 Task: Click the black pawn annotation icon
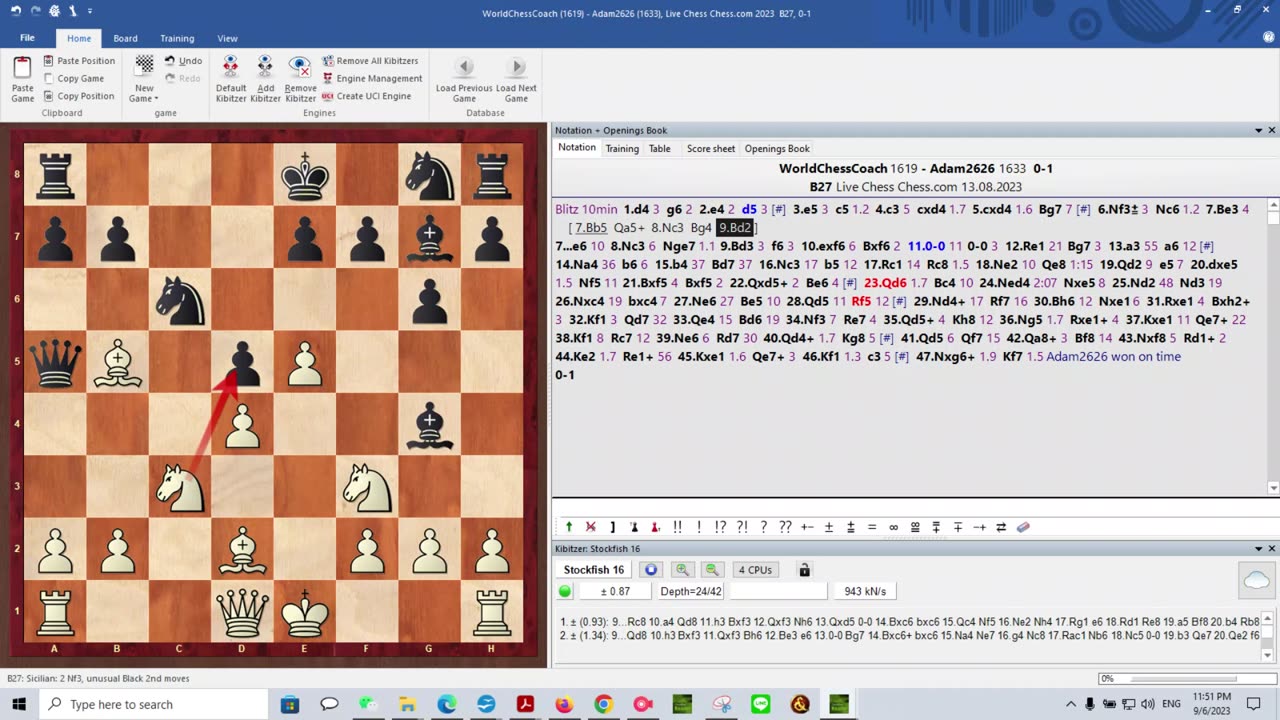[634, 527]
